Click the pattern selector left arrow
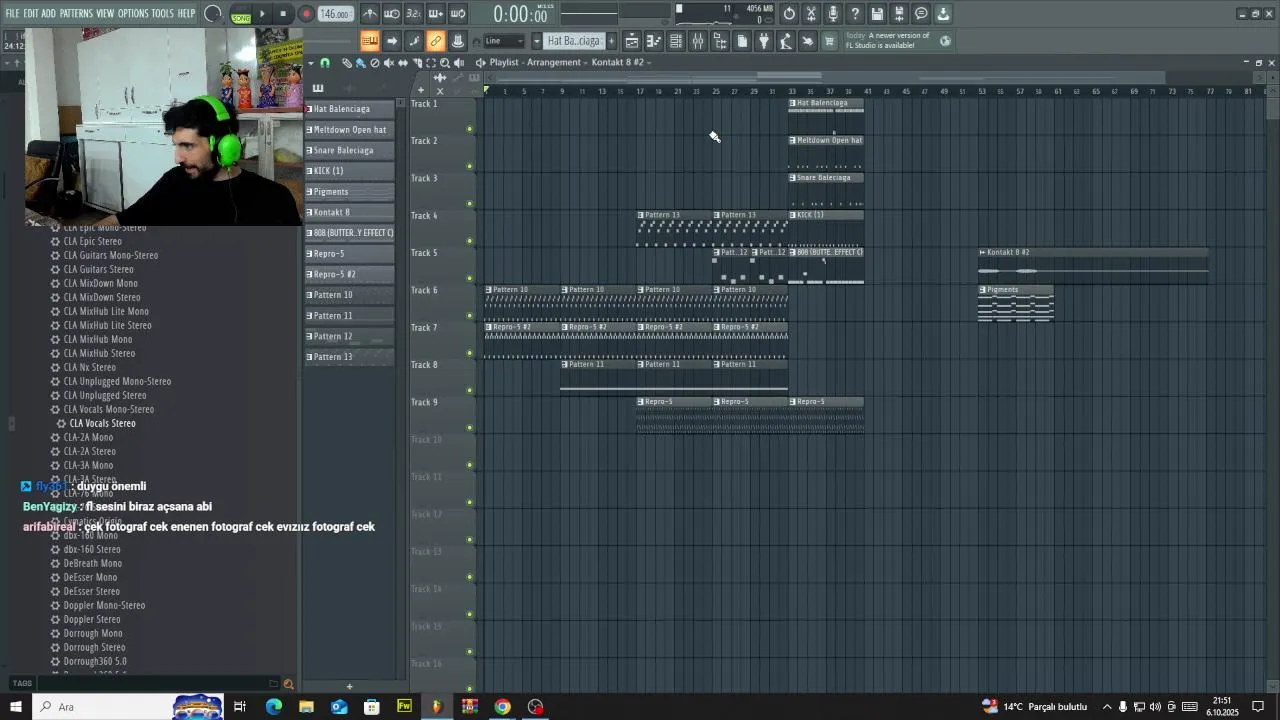The width and height of the screenshot is (1280, 720). (x=537, y=41)
